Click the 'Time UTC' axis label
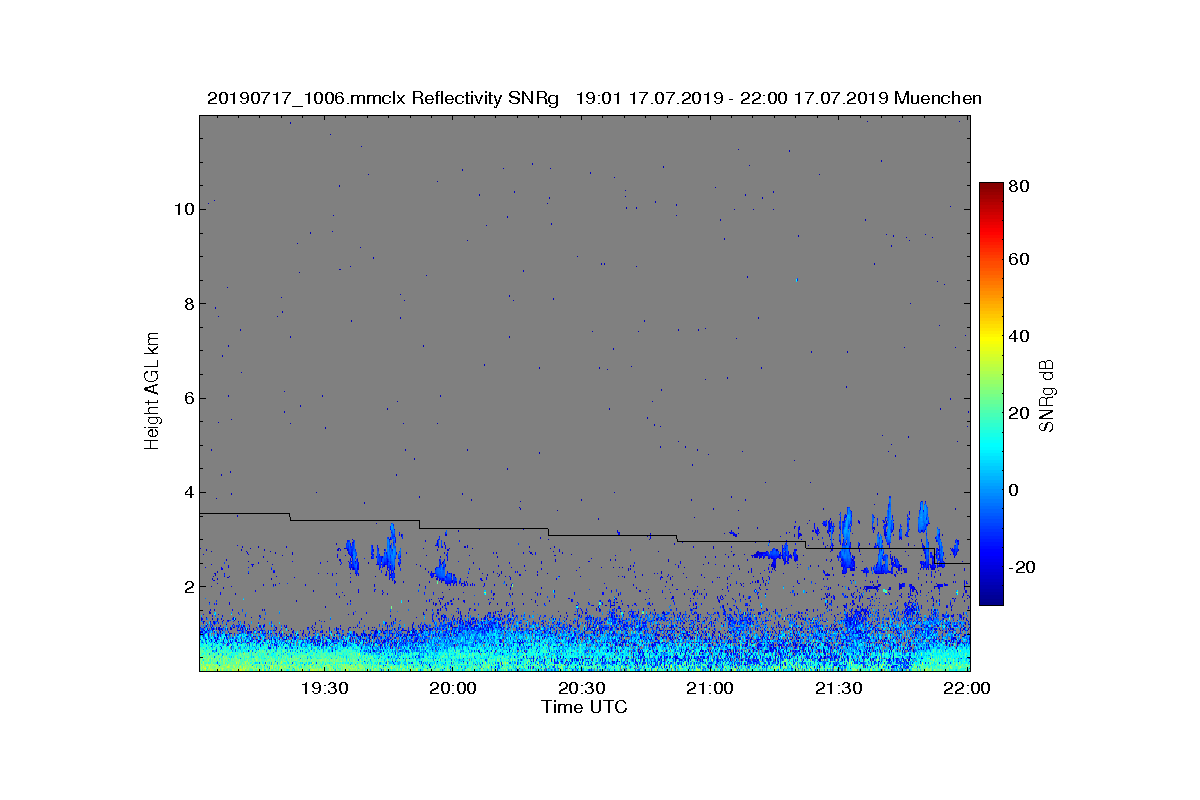 585,707
